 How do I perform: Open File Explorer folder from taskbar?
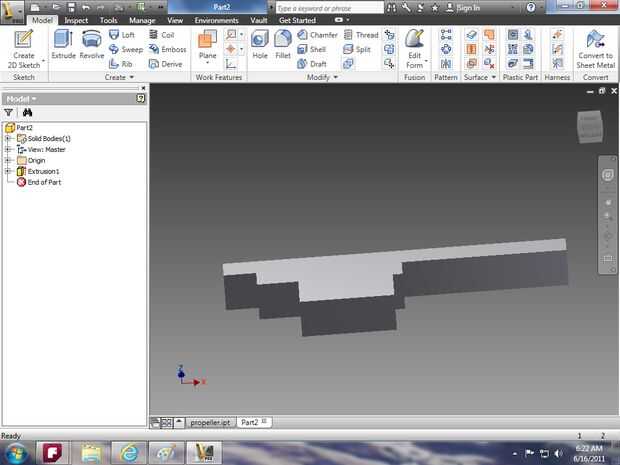pos(91,453)
